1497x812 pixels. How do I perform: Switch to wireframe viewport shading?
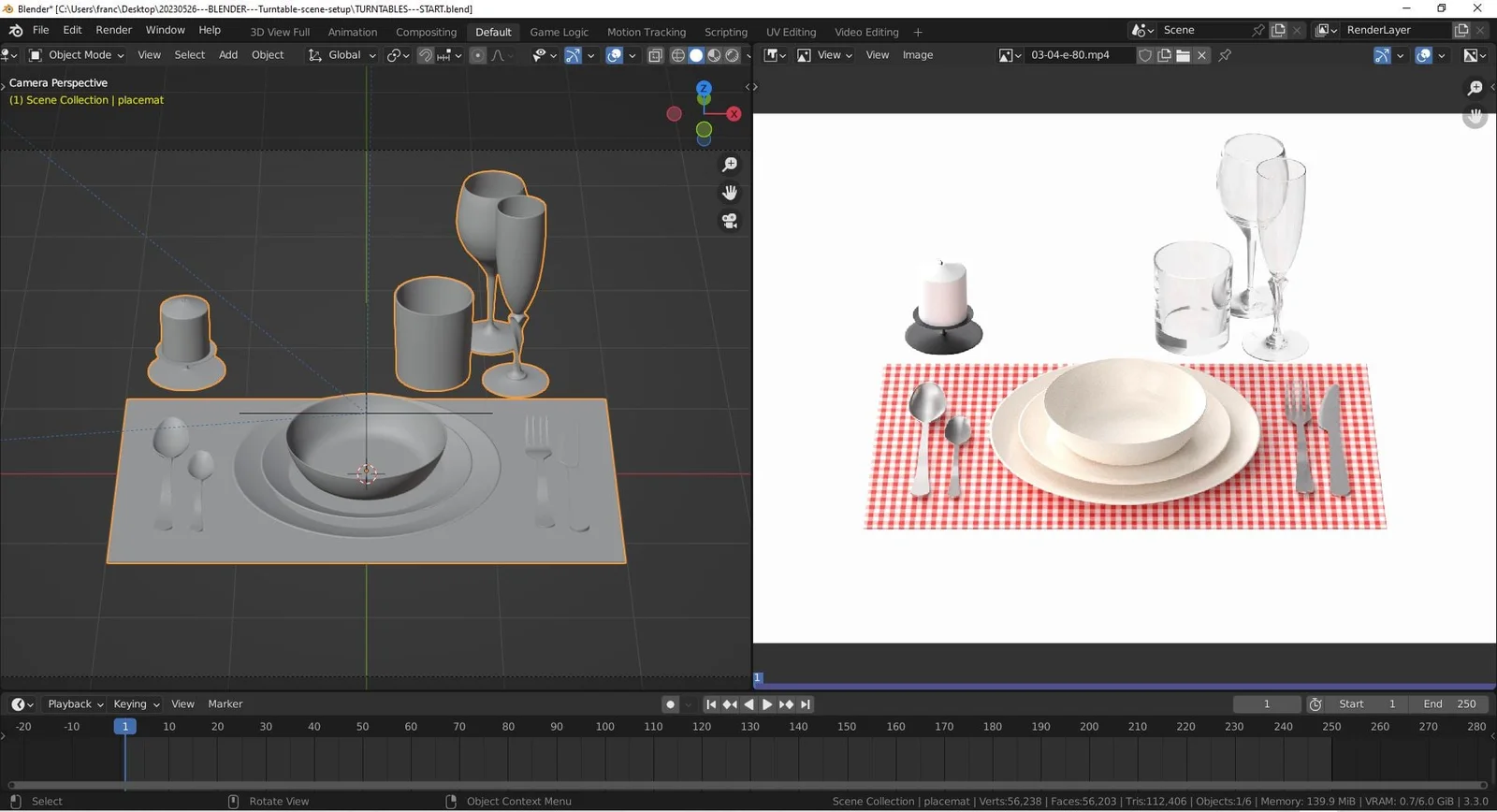coord(678,55)
